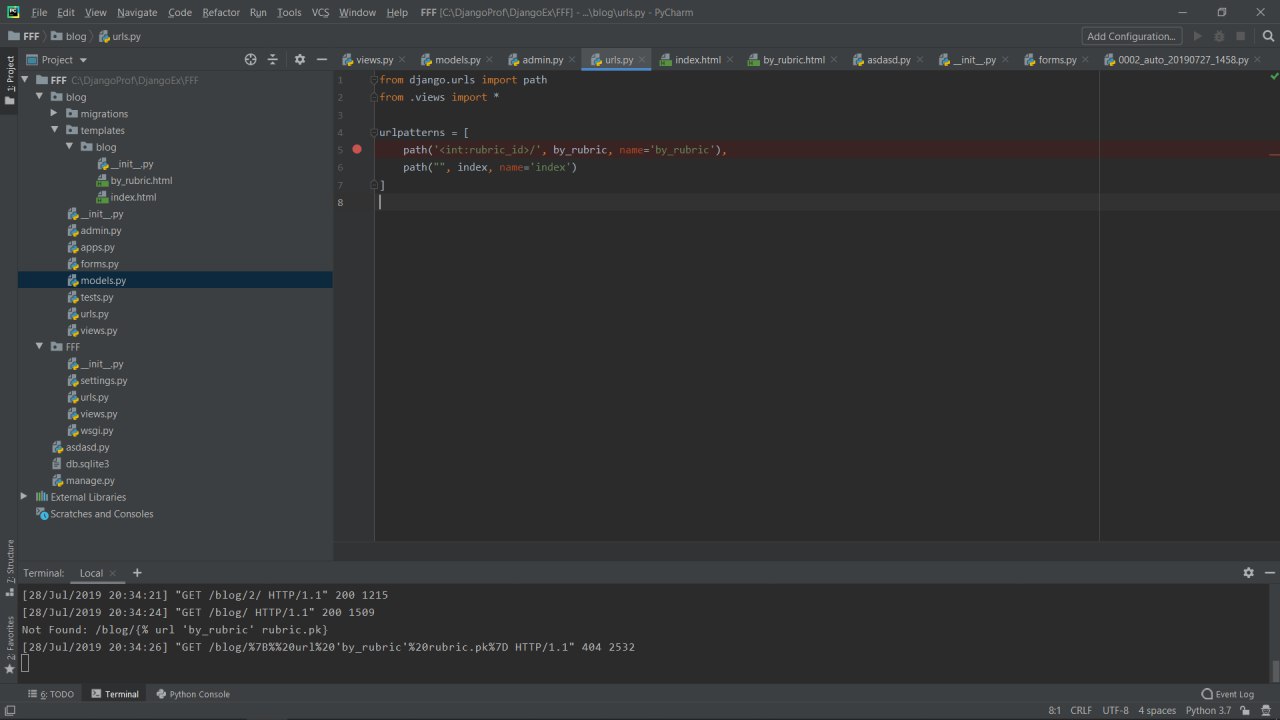
Task: Close the asdasd.py editor tab
Action: [x=920, y=60]
